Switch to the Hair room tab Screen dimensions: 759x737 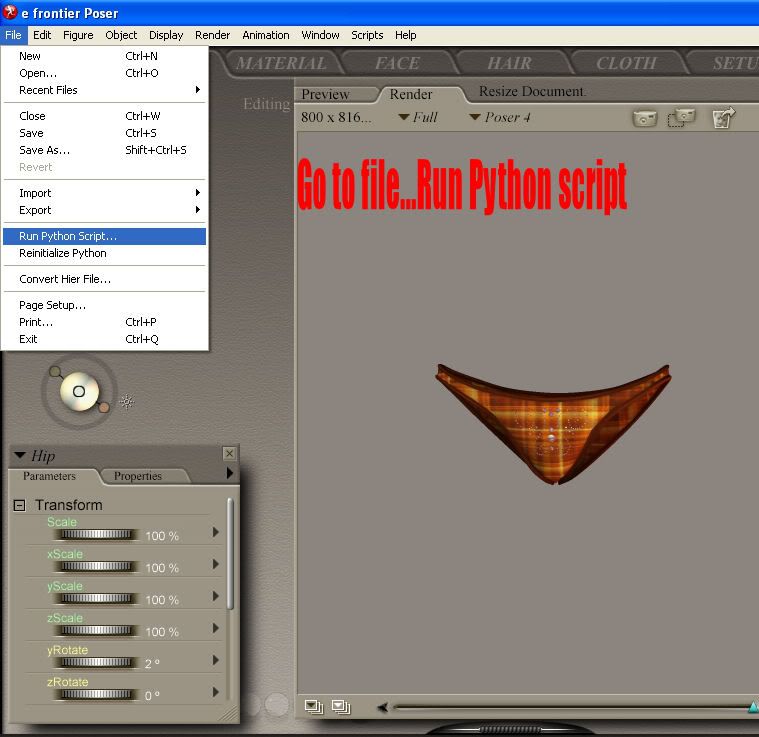tap(509, 63)
